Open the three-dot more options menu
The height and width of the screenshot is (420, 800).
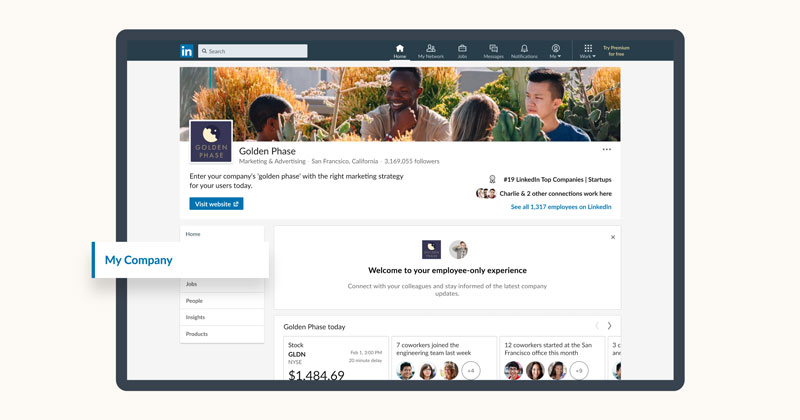click(x=607, y=150)
